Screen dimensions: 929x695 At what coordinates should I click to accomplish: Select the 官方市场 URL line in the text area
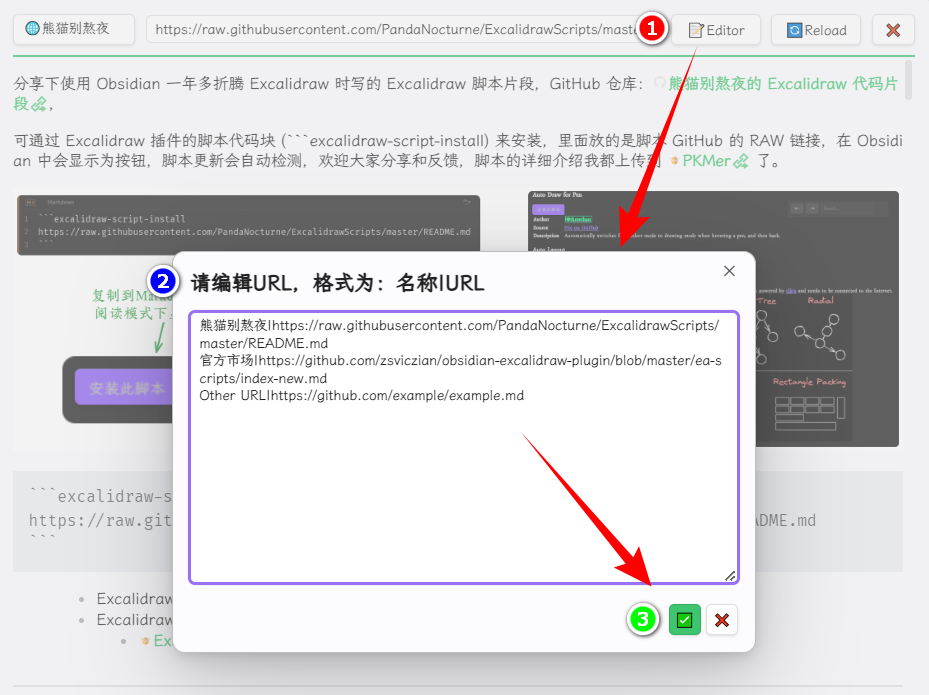(x=460, y=369)
